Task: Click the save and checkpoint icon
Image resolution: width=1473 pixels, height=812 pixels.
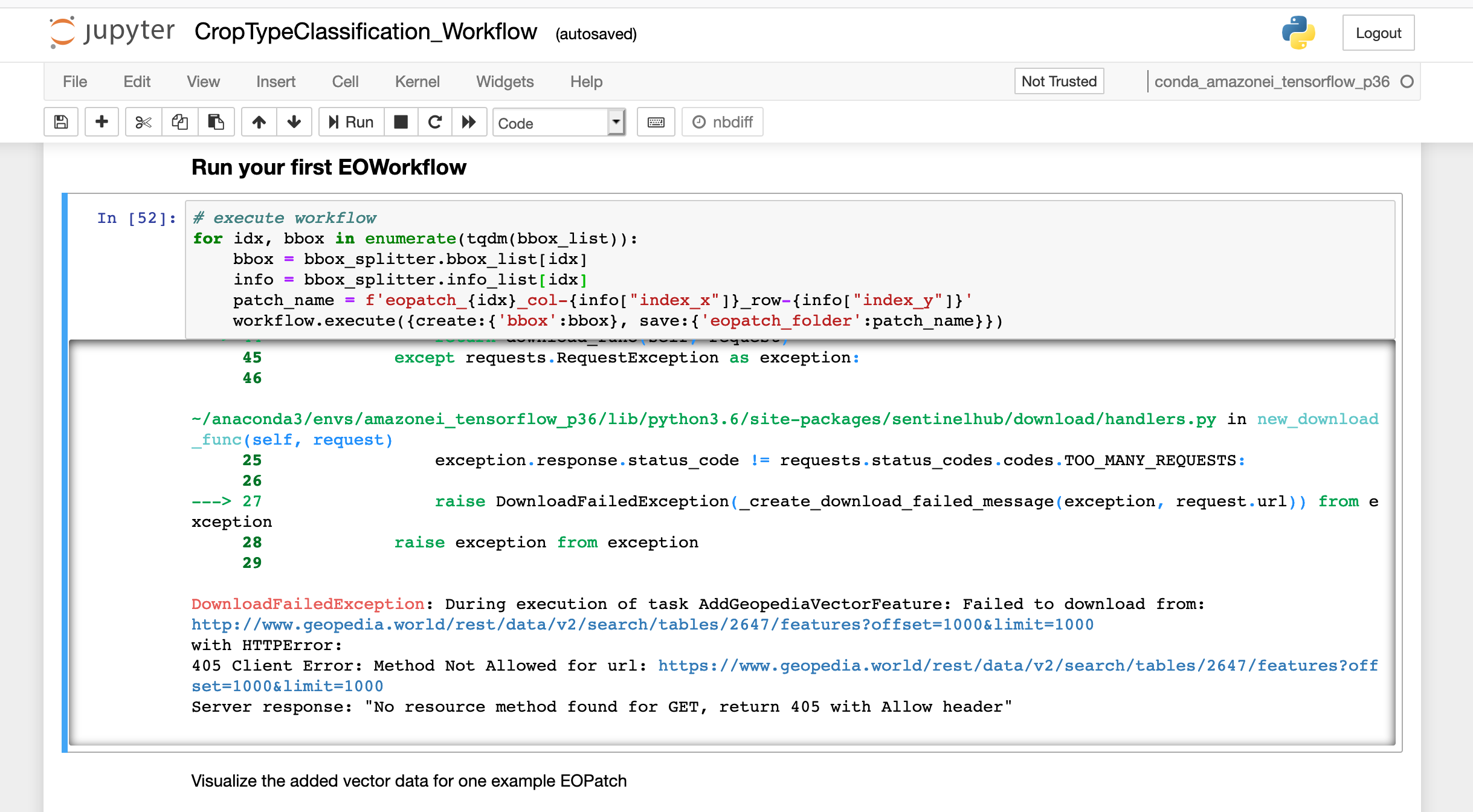Action: coord(61,122)
